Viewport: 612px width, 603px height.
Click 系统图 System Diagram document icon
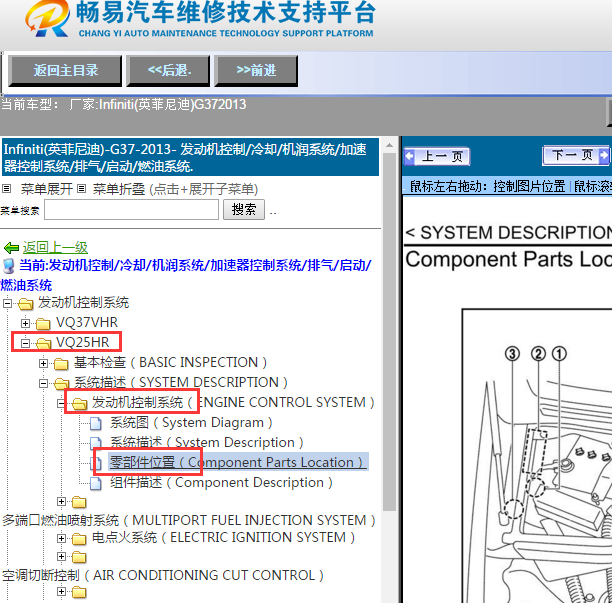96,423
